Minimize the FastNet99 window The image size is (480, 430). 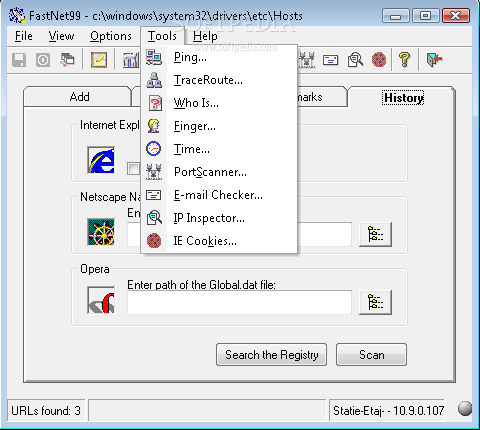[x=396, y=16]
